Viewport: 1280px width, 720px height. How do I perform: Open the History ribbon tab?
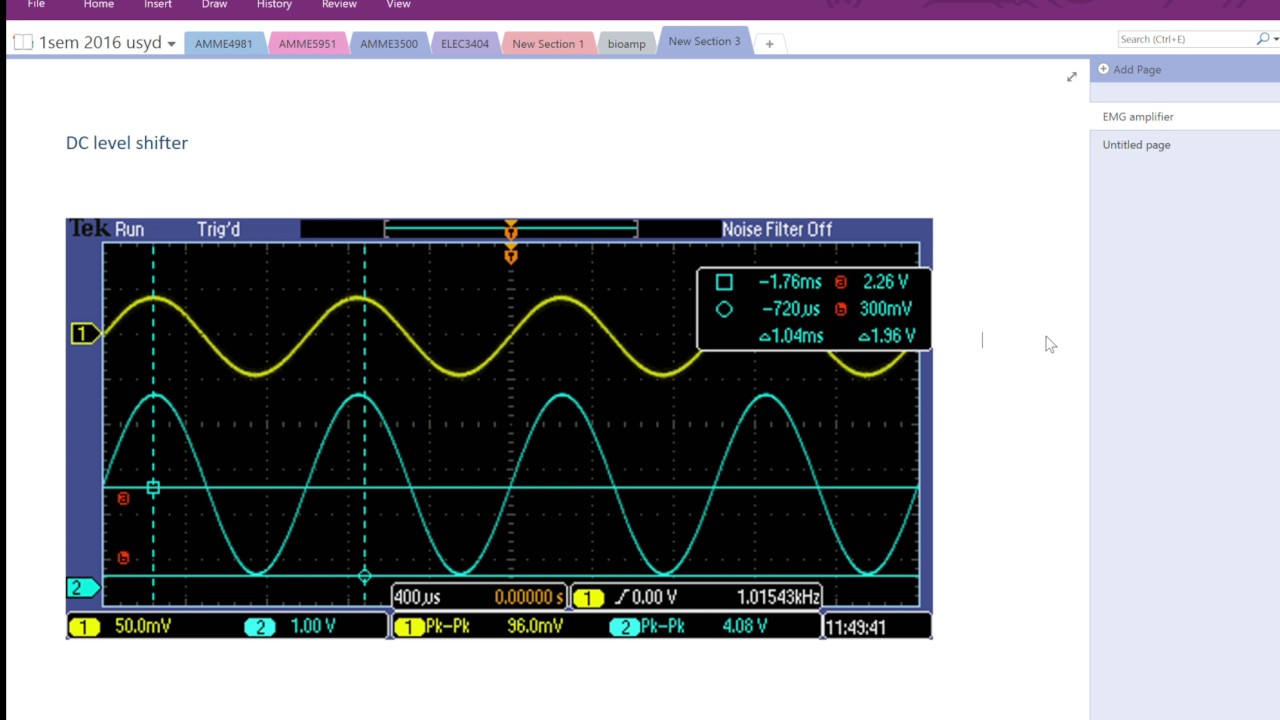click(x=274, y=5)
